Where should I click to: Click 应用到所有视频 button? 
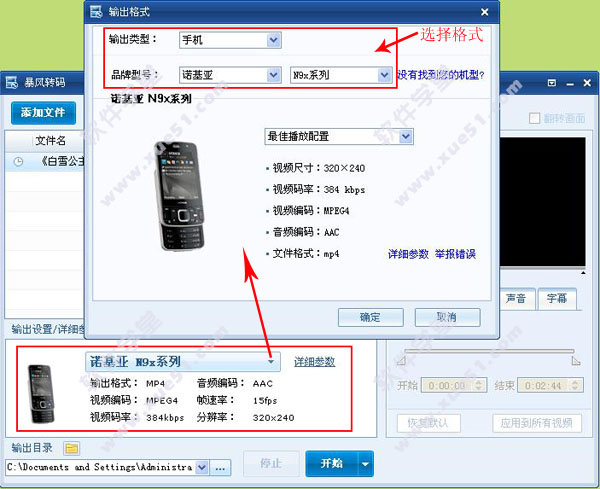click(x=537, y=423)
